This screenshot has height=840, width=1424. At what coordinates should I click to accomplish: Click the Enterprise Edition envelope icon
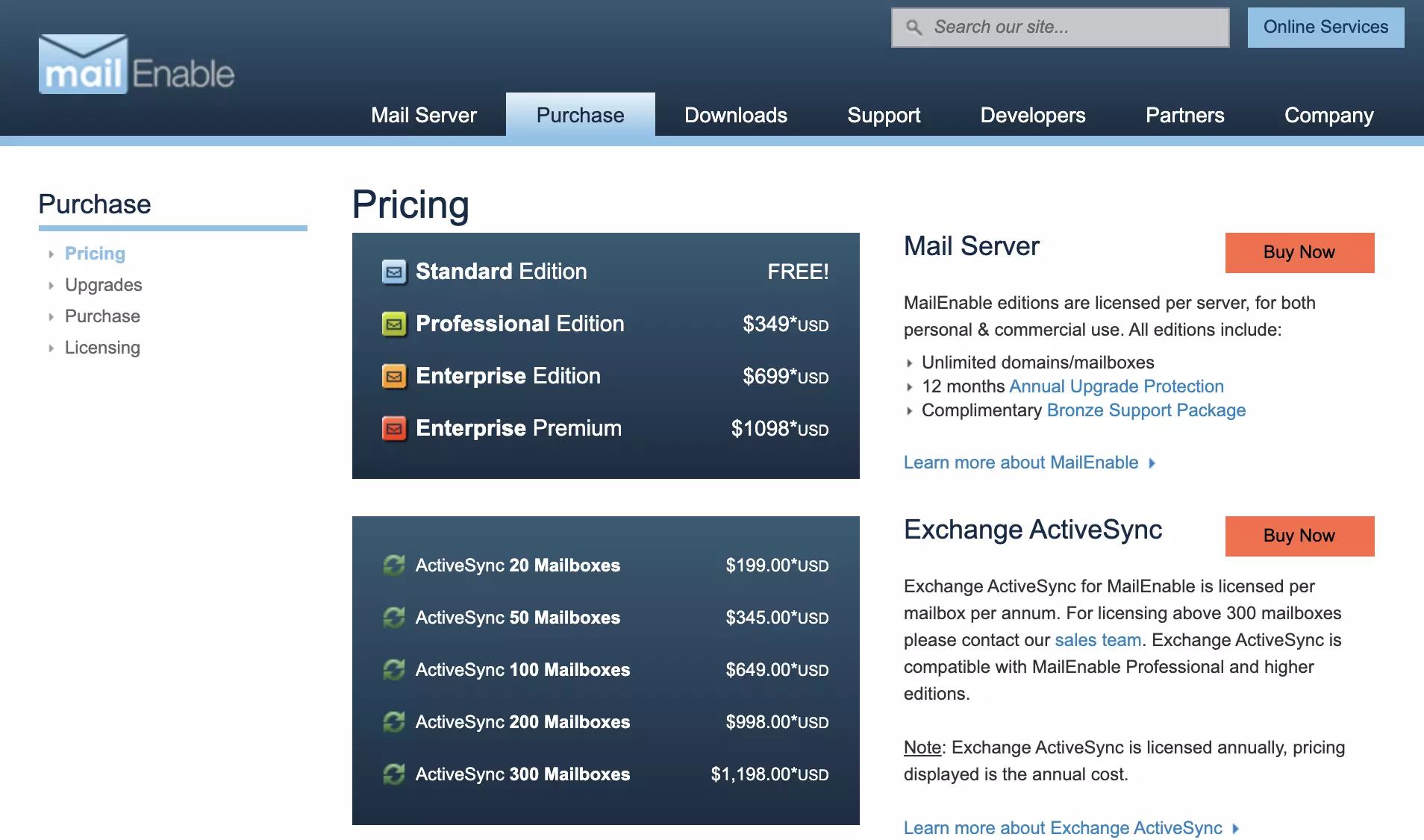click(x=396, y=376)
